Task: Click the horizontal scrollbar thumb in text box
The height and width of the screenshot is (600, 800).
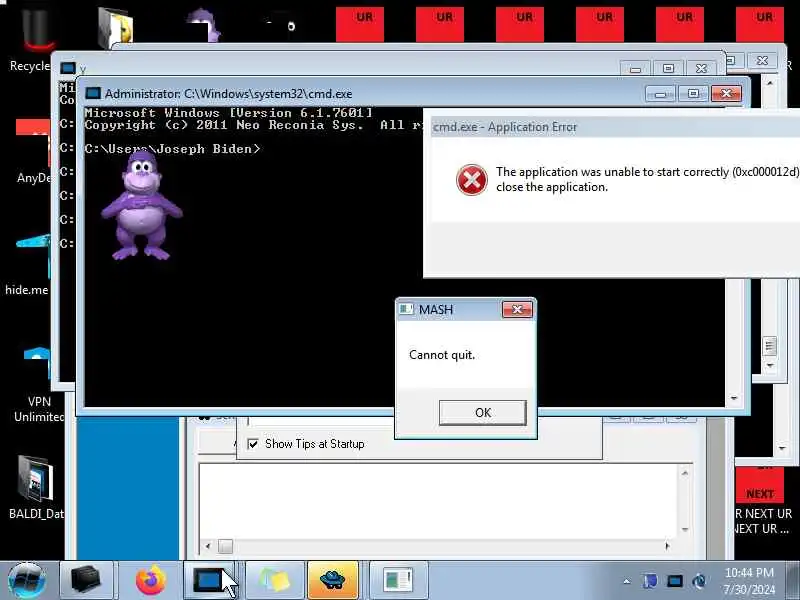Action: point(225,546)
